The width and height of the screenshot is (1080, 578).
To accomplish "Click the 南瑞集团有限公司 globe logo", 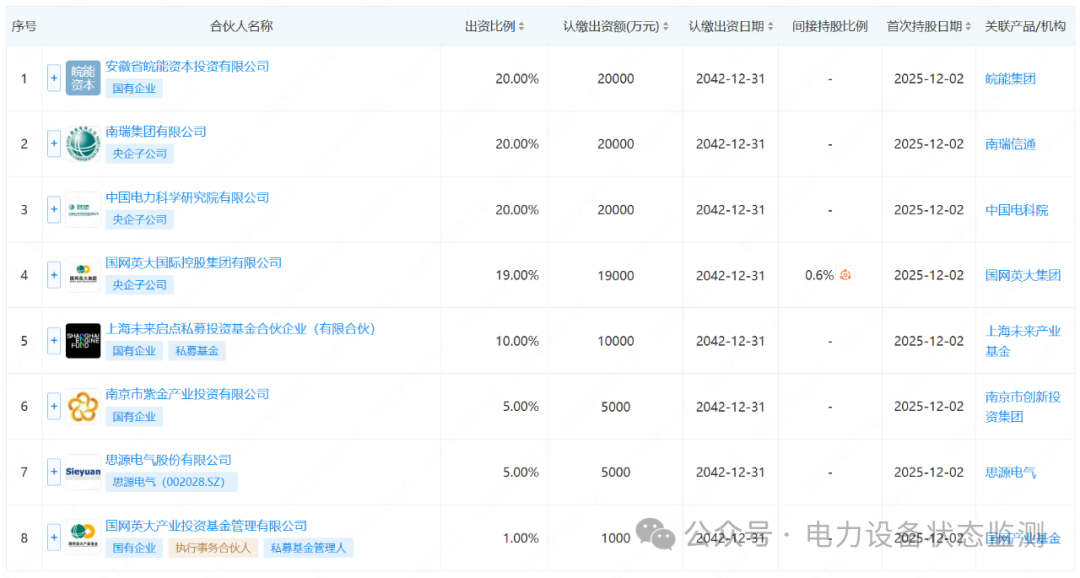I will pos(83,143).
